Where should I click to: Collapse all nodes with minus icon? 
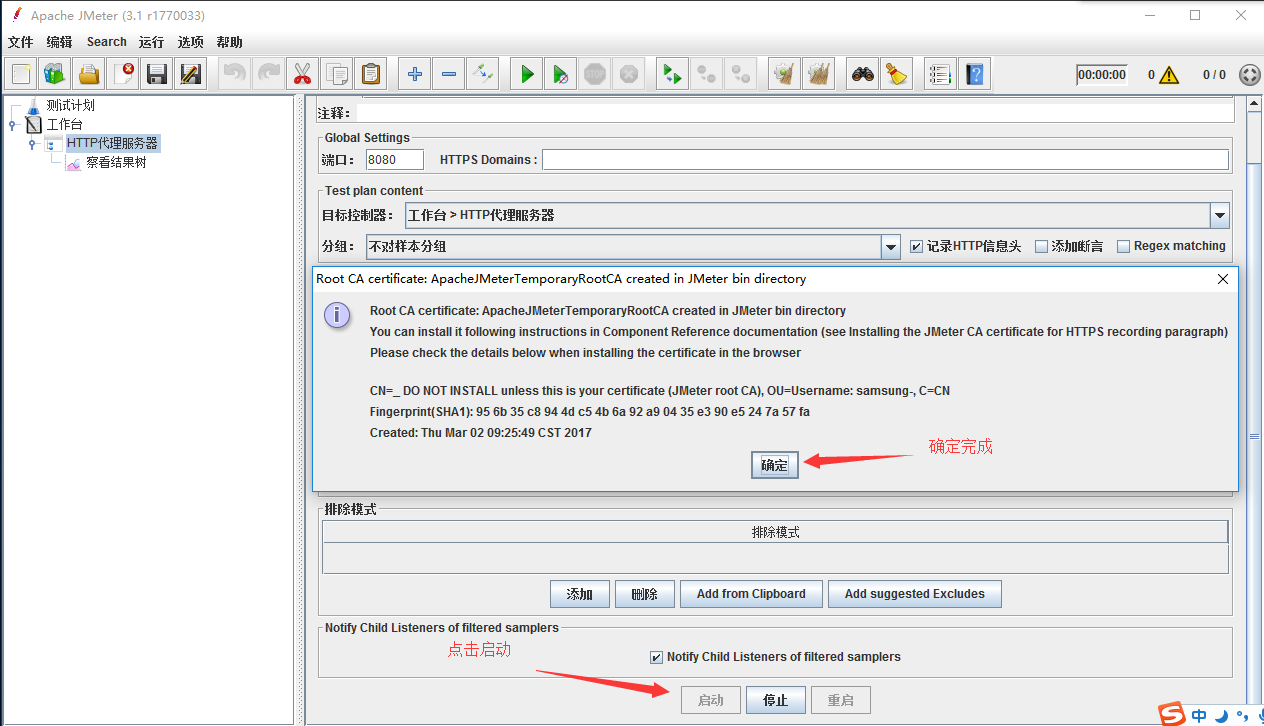449,74
